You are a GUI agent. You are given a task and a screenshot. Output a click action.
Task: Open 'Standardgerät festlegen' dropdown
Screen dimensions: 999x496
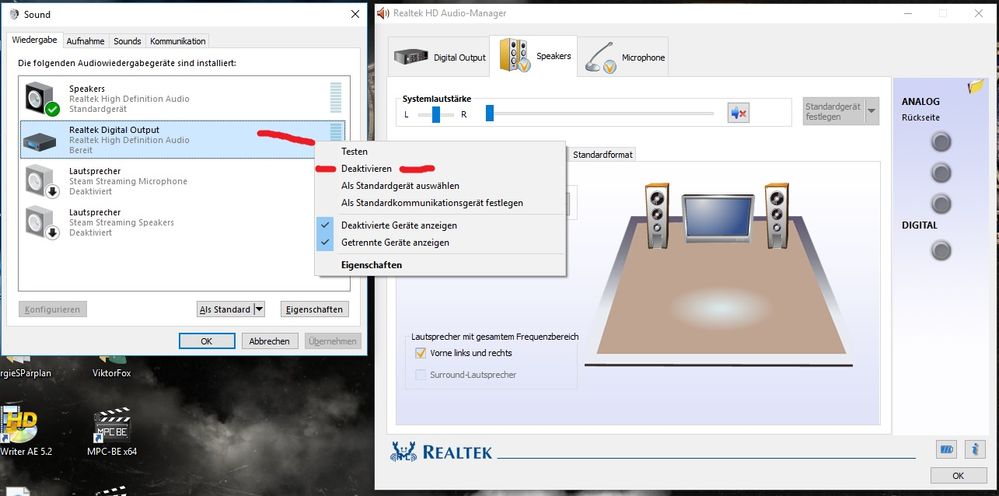pos(871,111)
